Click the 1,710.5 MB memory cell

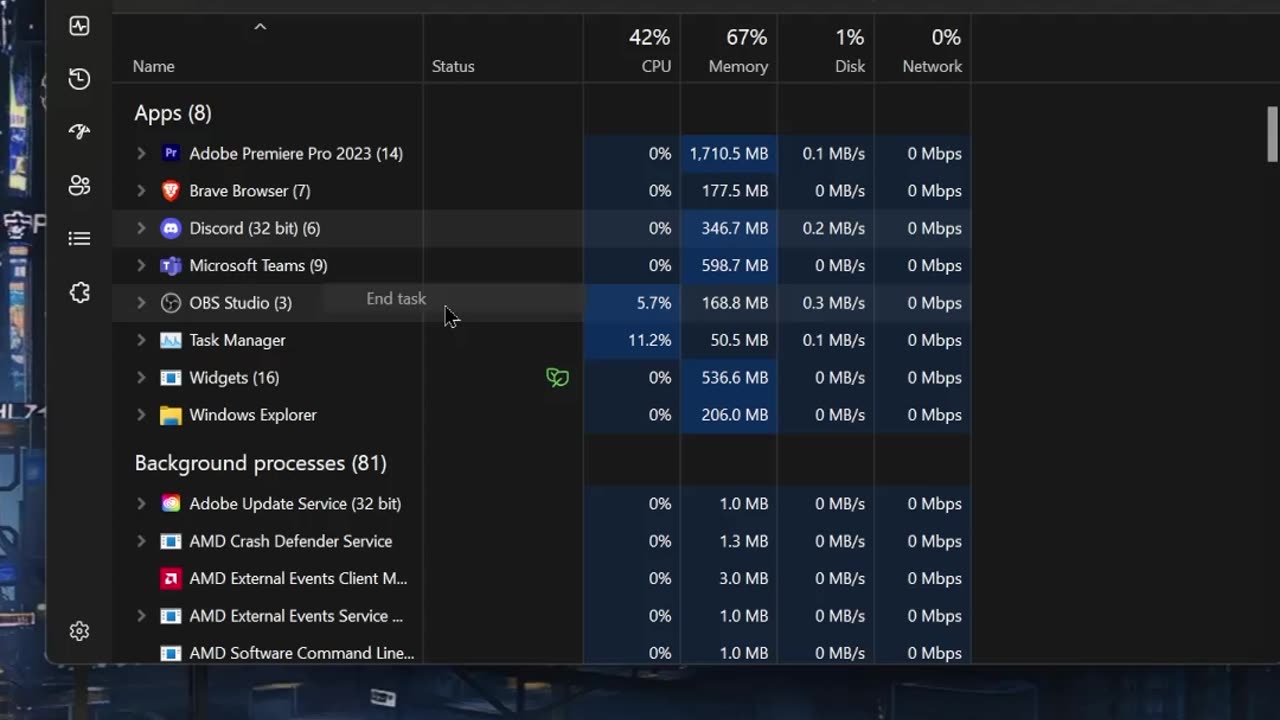(x=729, y=153)
